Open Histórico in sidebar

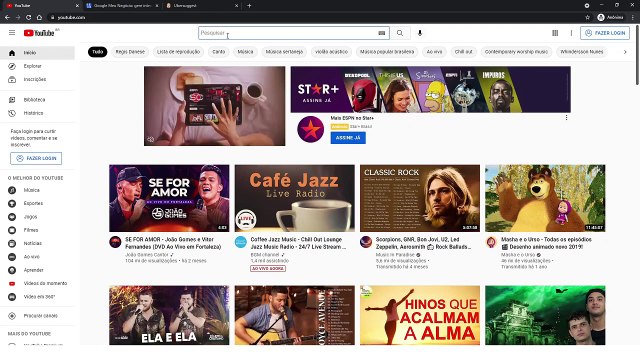click(37, 113)
